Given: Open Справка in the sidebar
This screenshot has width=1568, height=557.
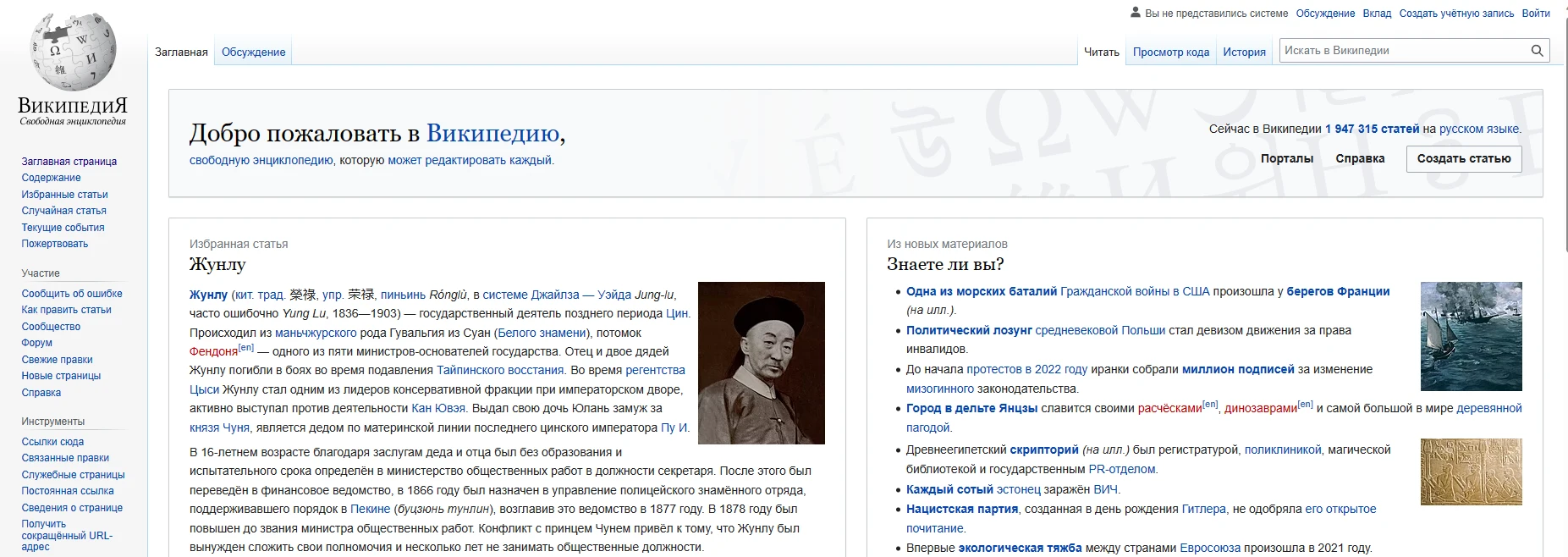Looking at the screenshot, I should click(41, 393).
